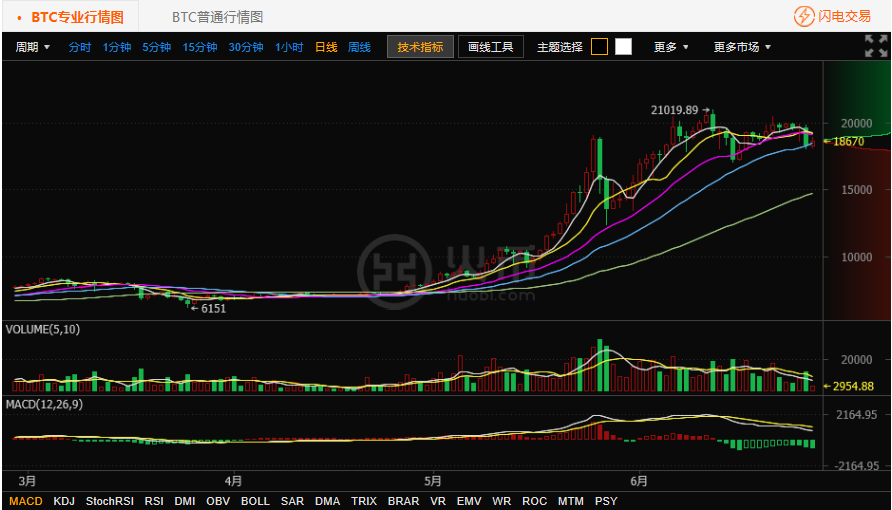Select the 周线 weekly chart interval

click(x=359, y=47)
